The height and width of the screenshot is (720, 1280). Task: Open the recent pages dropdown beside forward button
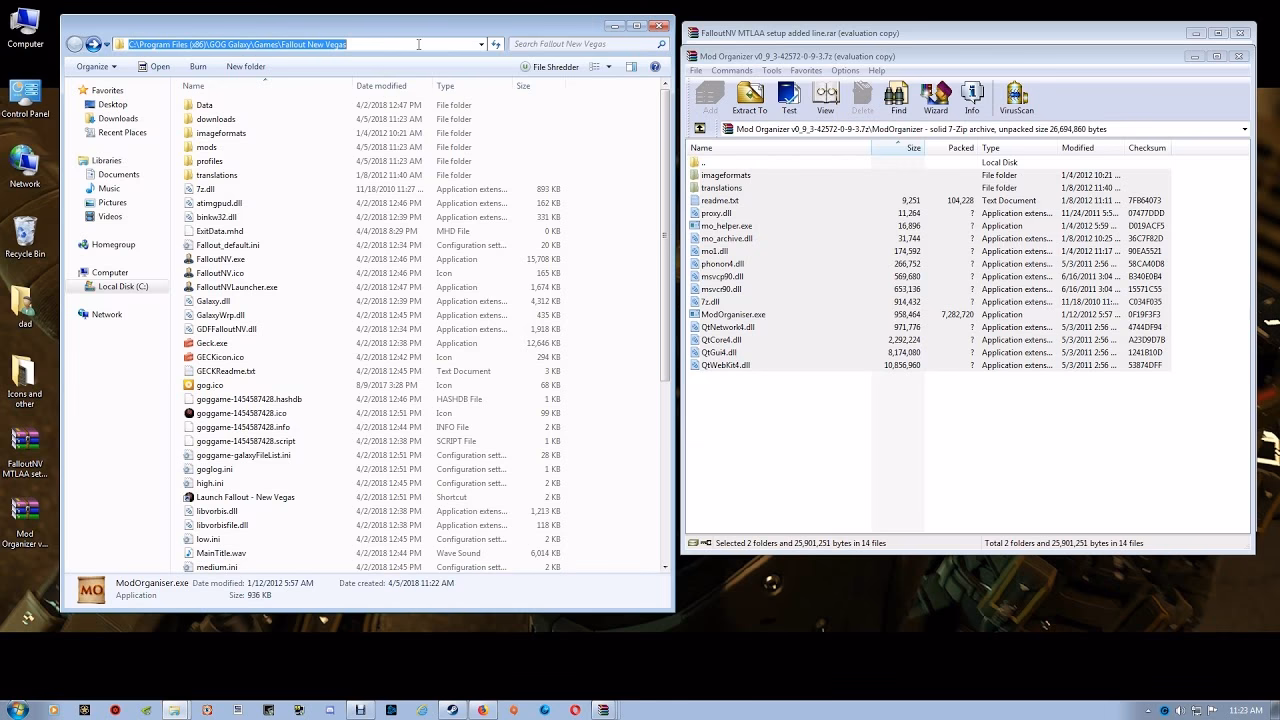coord(107,44)
